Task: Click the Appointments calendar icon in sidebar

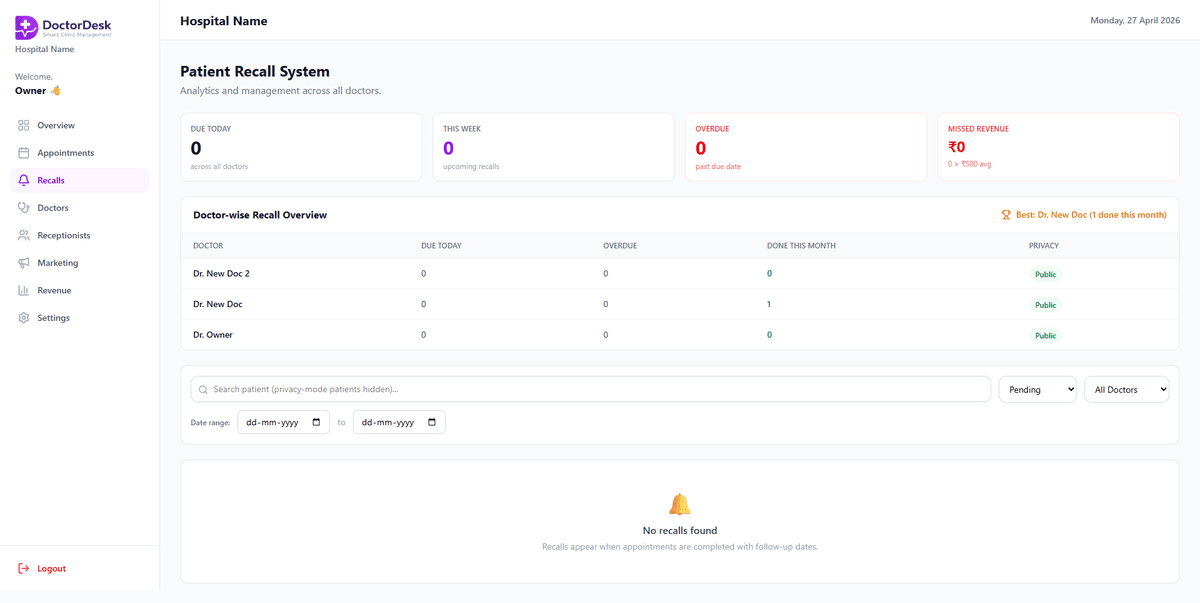Action: click(24, 153)
